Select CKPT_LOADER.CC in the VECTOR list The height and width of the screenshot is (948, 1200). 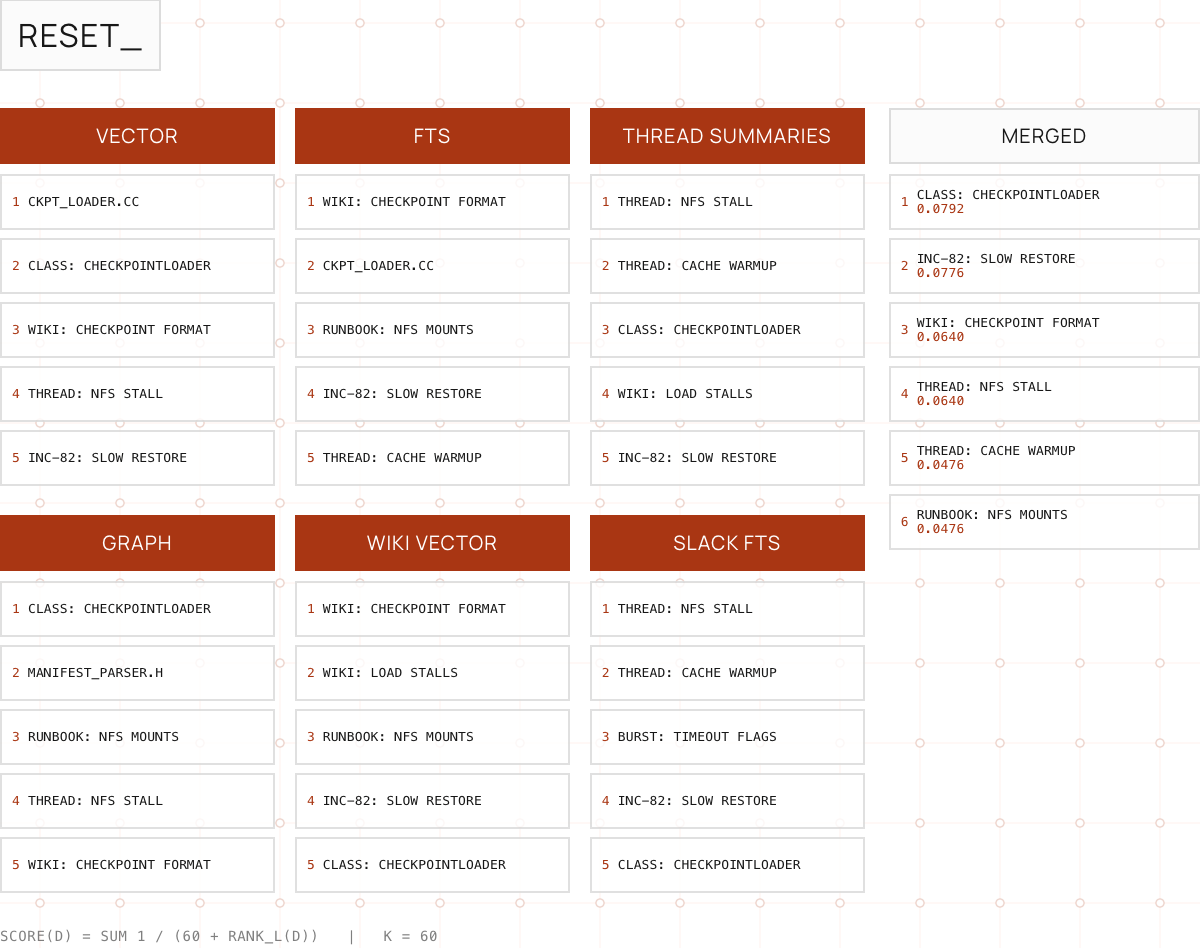click(137, 202)
